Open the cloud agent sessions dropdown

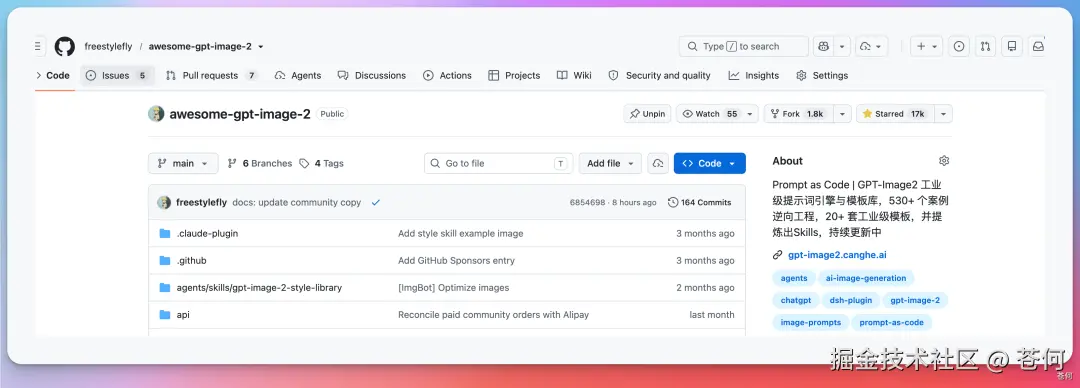click(x=872, y=46)
